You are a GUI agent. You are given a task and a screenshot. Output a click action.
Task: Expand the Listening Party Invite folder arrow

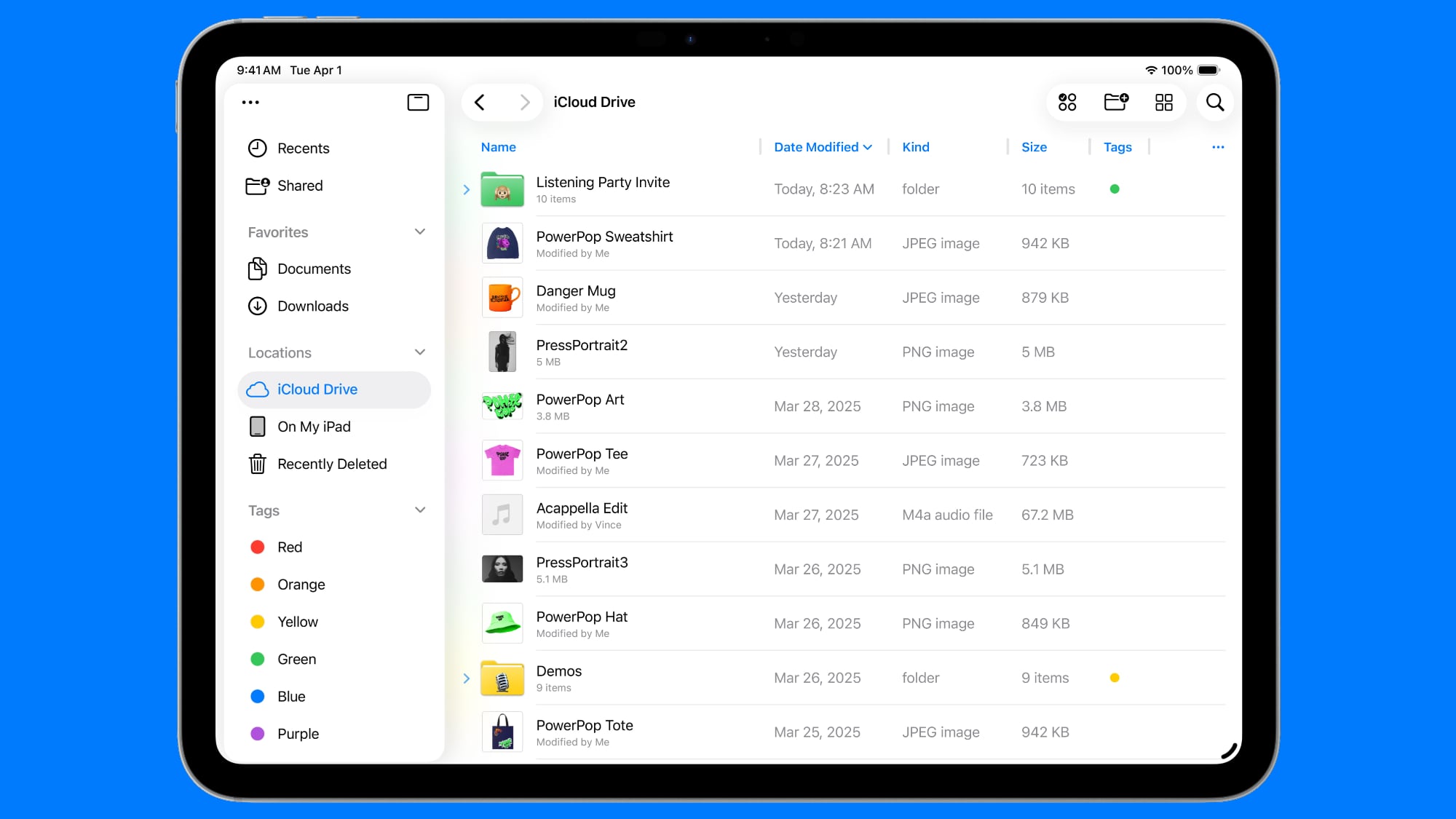tap(467, 190)
